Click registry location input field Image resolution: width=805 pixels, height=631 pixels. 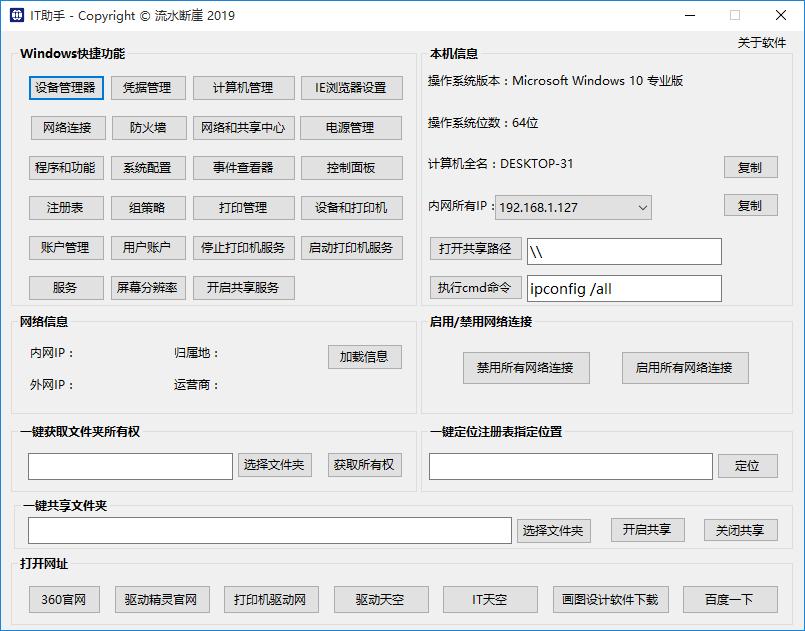click(571, 466)
